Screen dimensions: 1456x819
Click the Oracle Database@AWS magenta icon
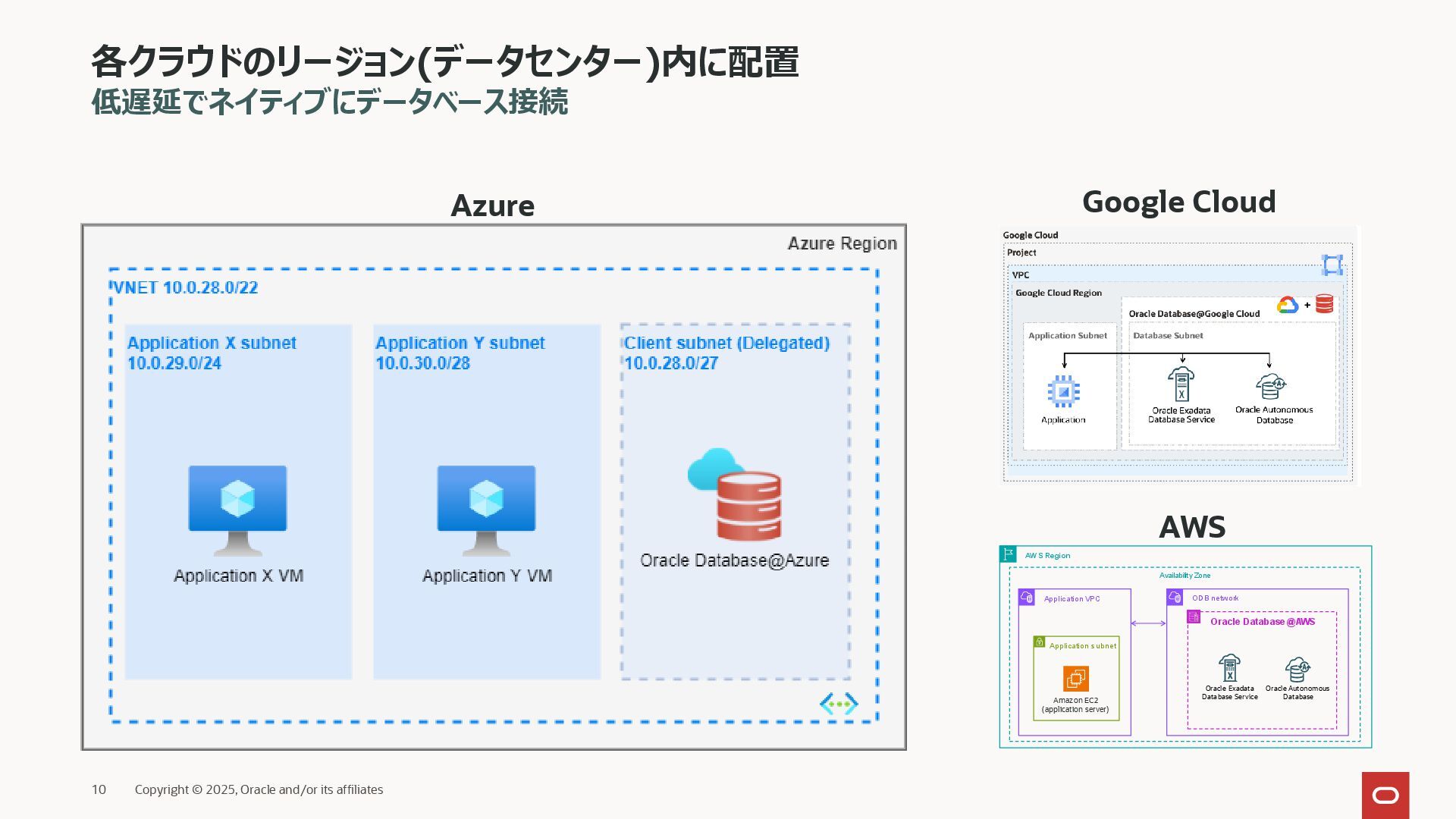pyautogui.click(x=1194, y=617)
